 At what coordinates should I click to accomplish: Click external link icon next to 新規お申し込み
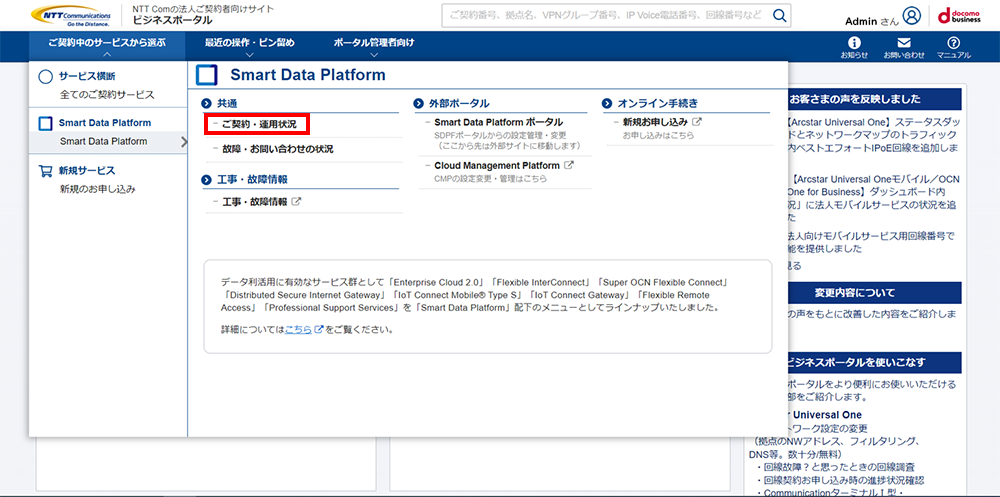(x=697, y=121)
